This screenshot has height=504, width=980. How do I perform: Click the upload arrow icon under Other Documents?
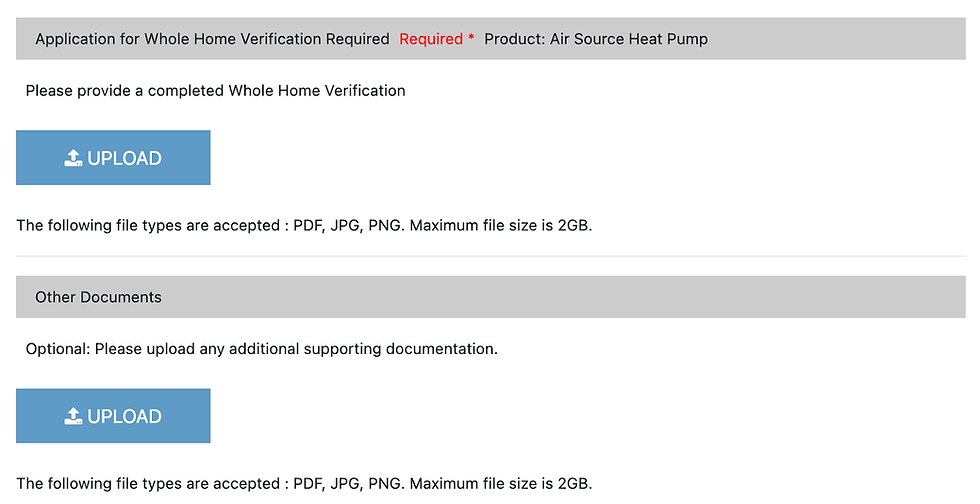[x=73, y=416]
